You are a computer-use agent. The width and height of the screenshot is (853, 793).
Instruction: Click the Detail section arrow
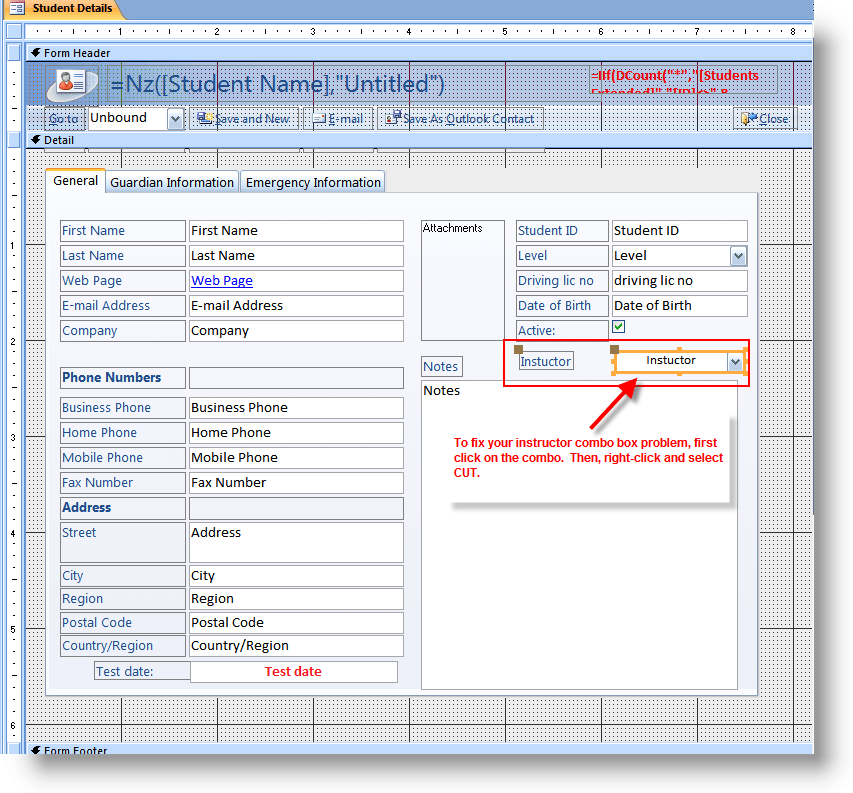[35, 139]
